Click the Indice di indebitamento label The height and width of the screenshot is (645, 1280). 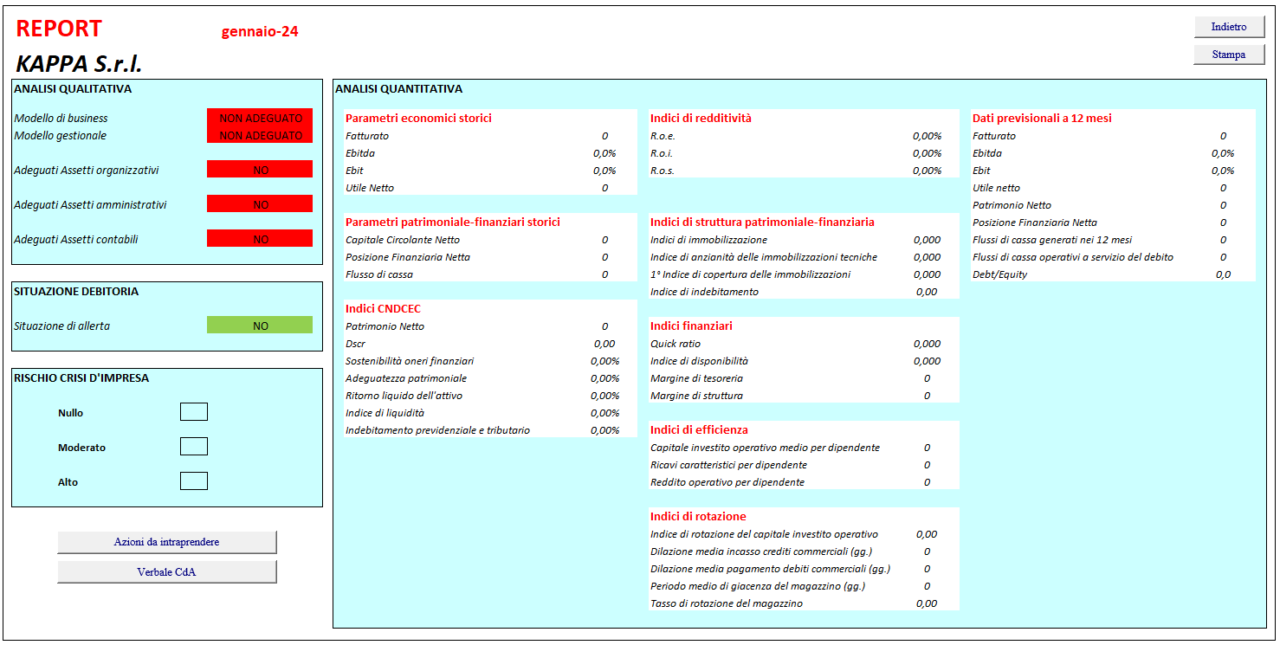(704, 292)
